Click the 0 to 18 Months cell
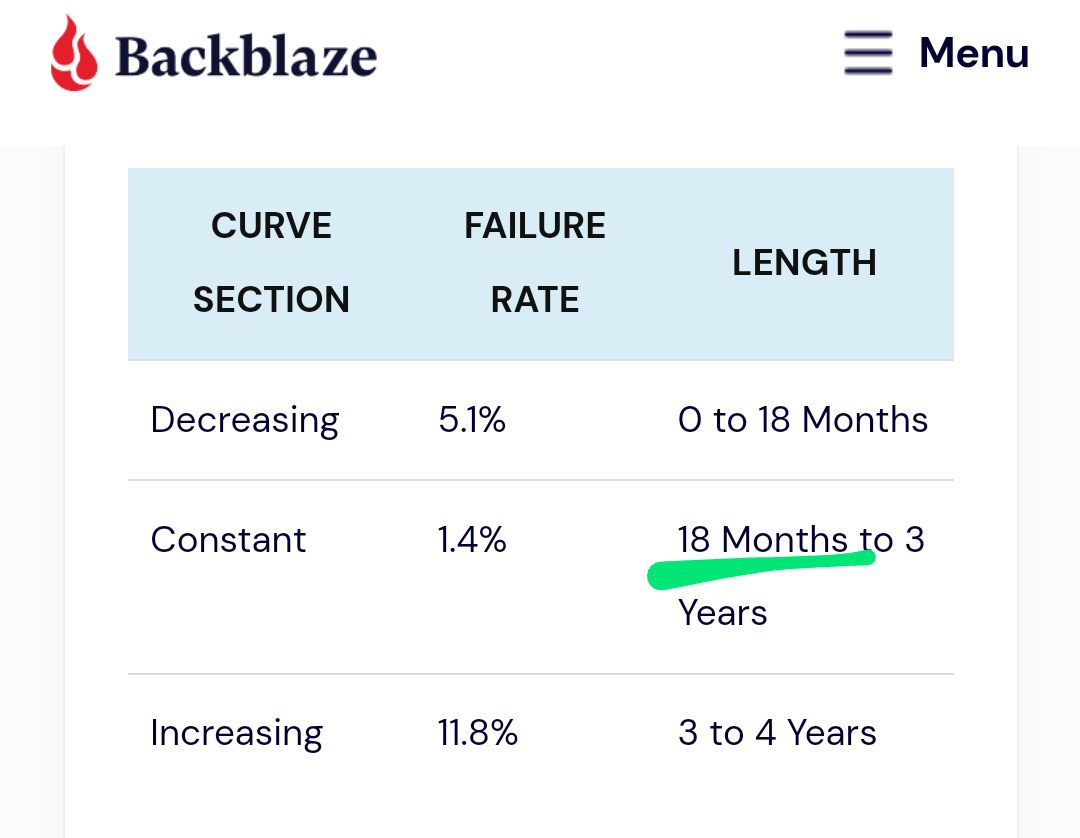Screen dimensions: 1080x838 (x=803, y=419)
